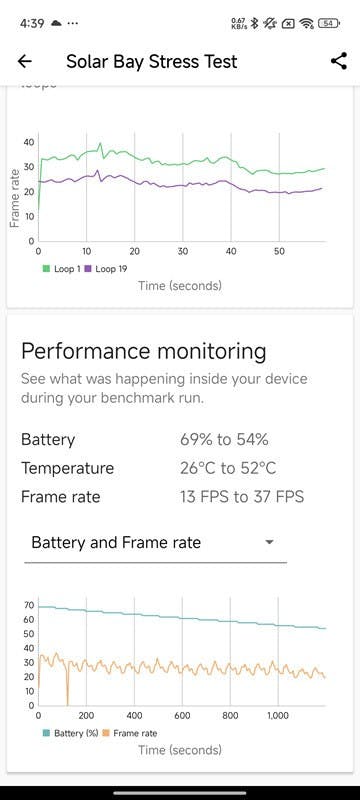Select the Battery and Frame rate text

(116, 542)
